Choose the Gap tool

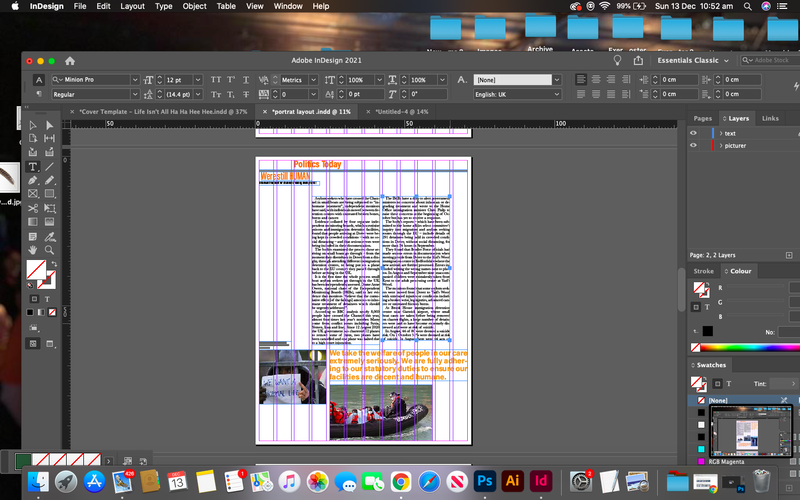49,138
